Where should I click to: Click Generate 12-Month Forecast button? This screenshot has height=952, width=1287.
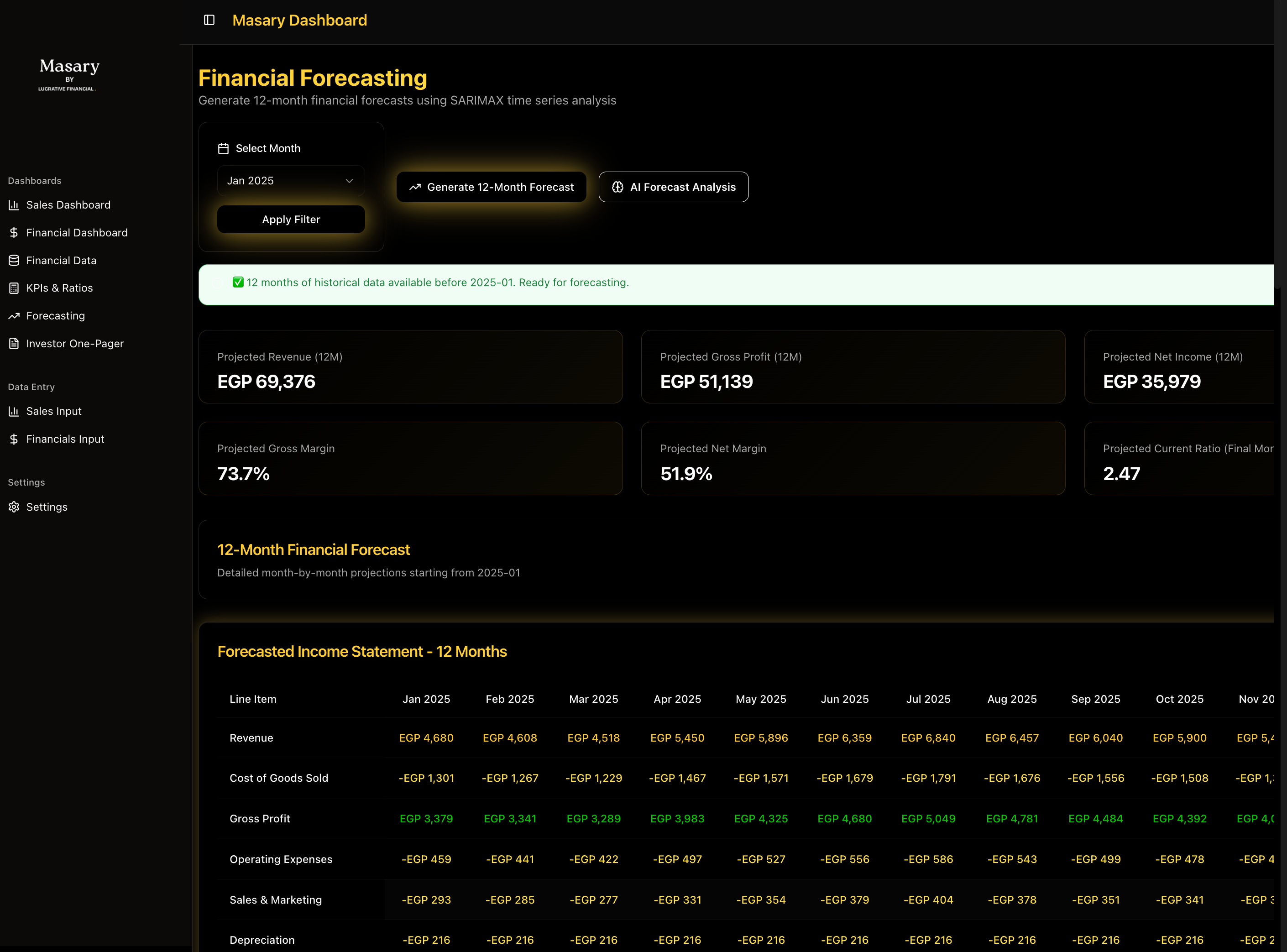(491, 187)
